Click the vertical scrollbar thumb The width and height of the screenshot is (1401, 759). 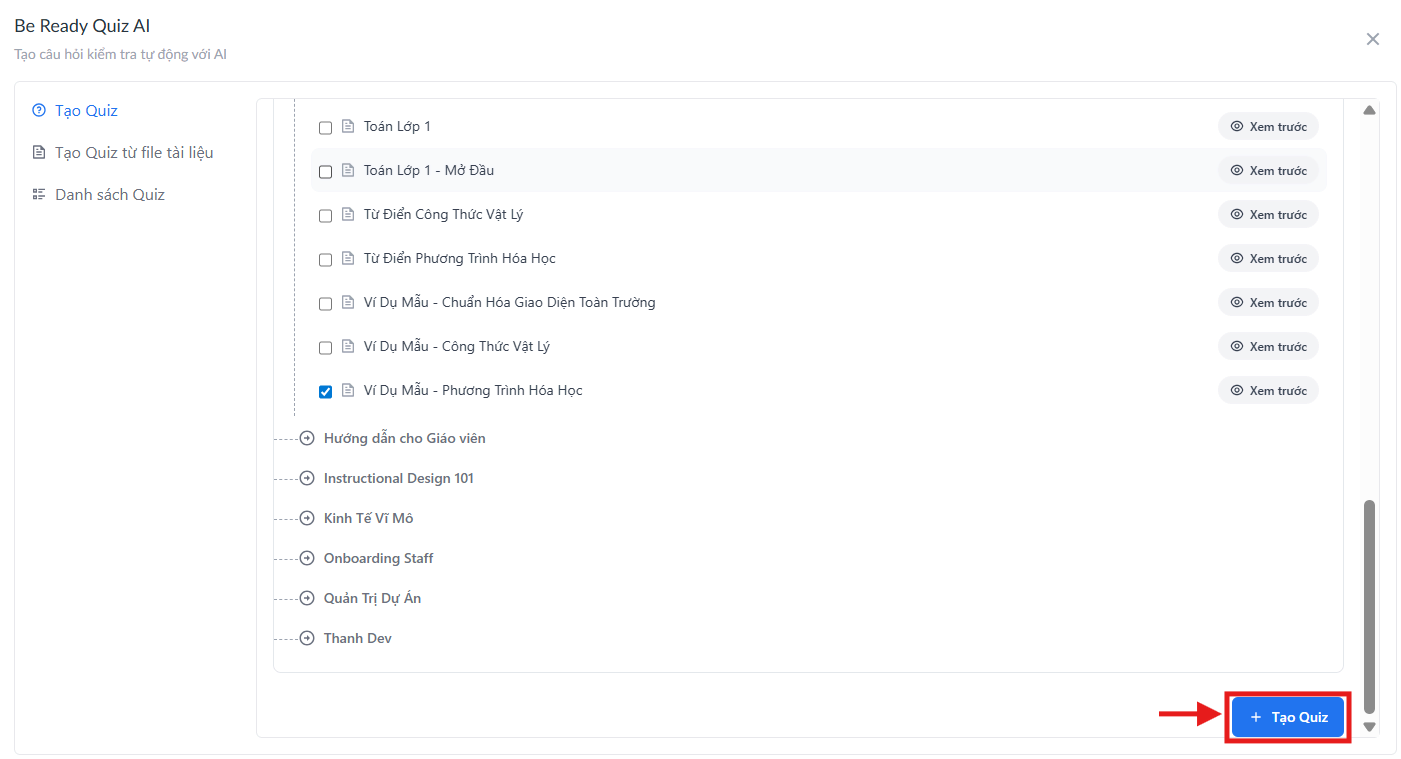pyautogui.click(x=1370, y=606)
